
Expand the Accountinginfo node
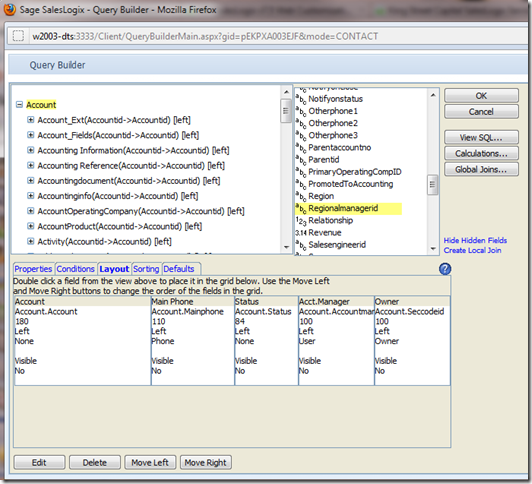[x=31, y=196]
